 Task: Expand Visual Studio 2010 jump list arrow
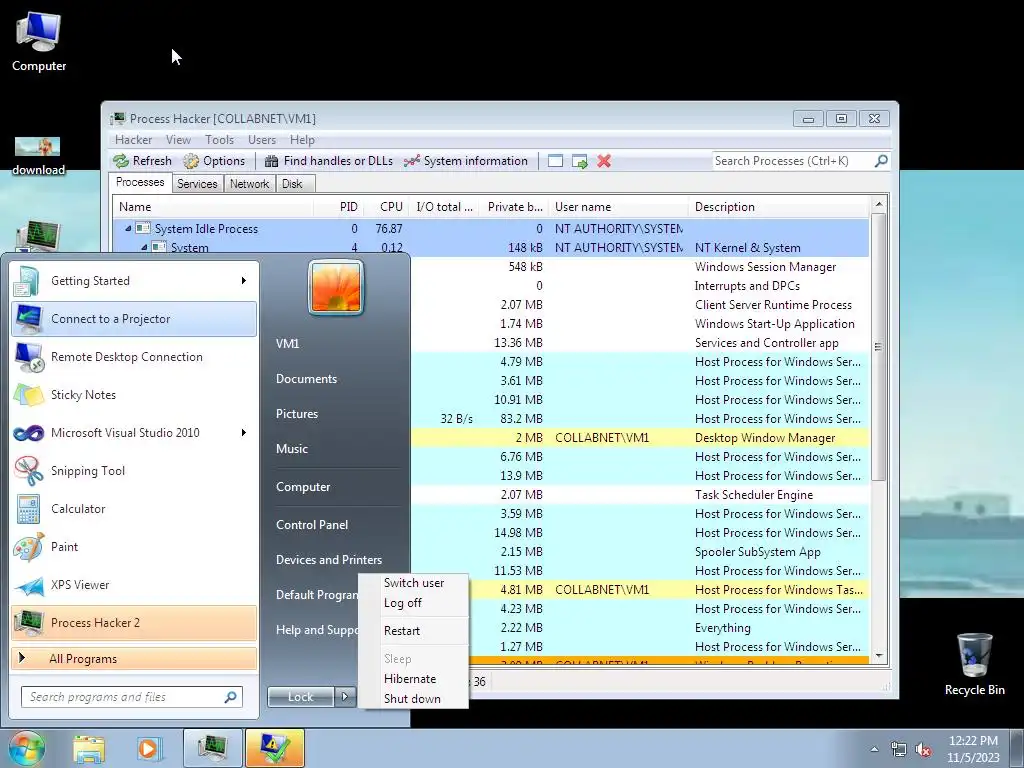pyautogui.click(x=244, y=432)
